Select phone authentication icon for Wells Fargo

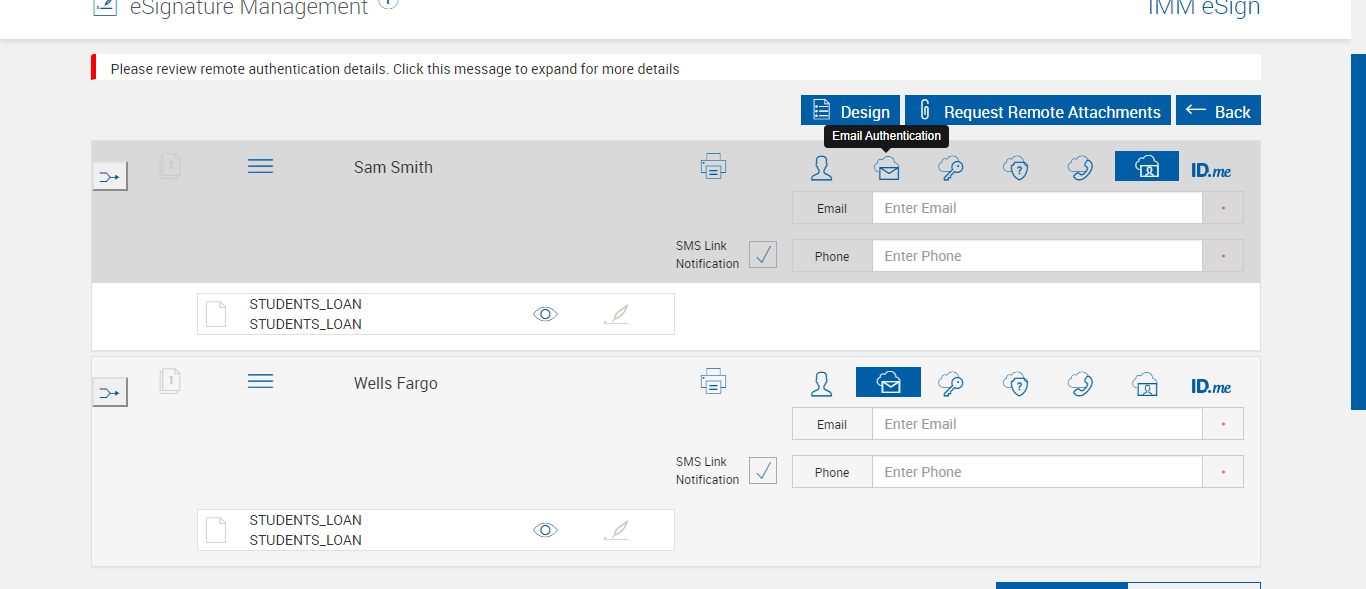1080,384
